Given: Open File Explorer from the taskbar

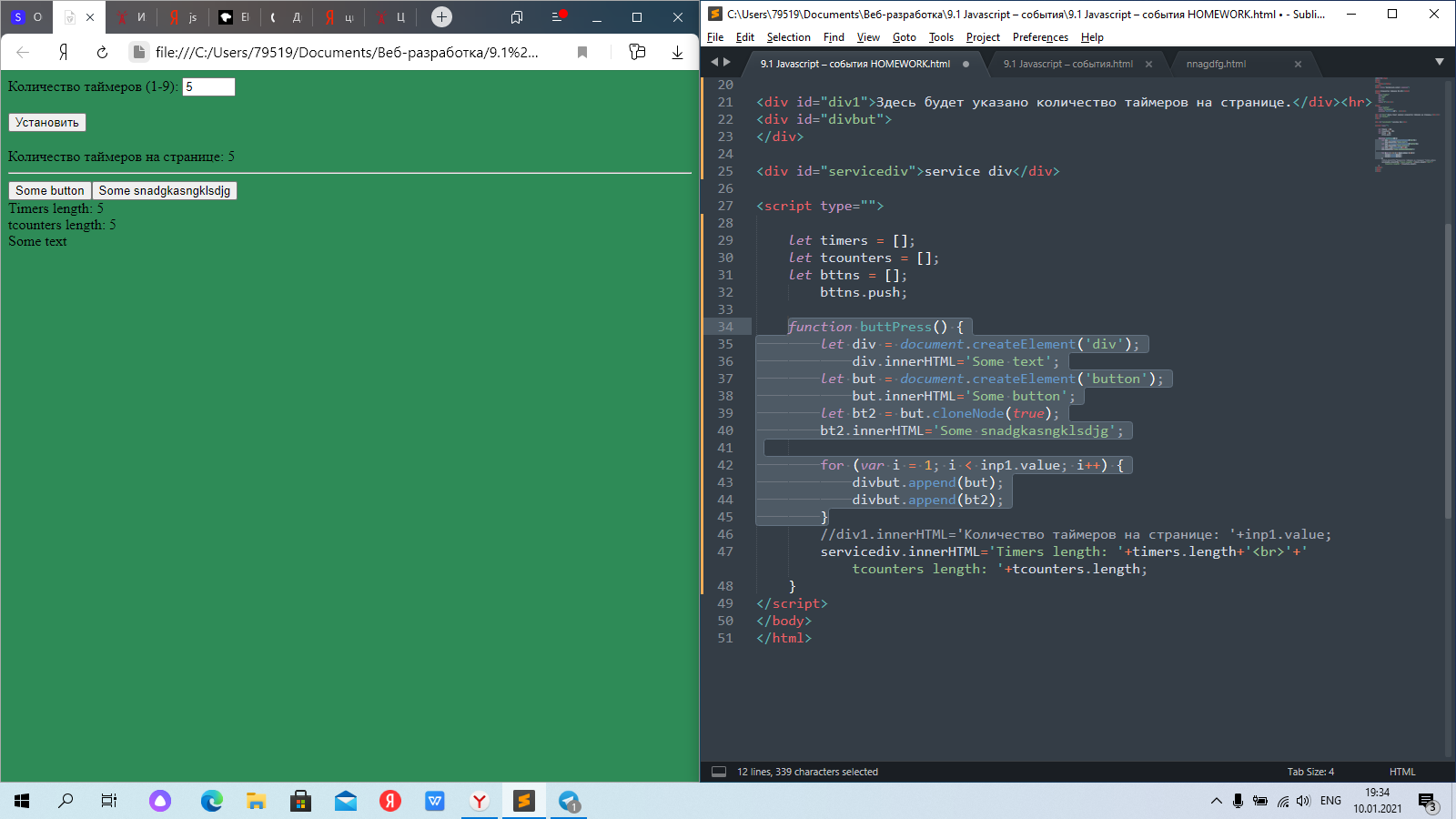Looking at the screenshot, I should click(257, 801).
